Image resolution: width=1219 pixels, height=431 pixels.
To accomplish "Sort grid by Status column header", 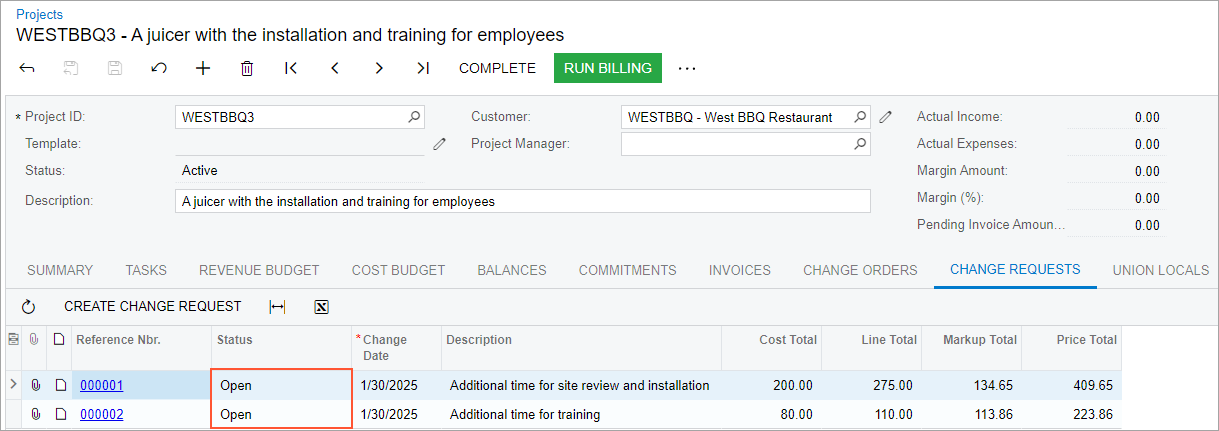I will pos(235,340).
